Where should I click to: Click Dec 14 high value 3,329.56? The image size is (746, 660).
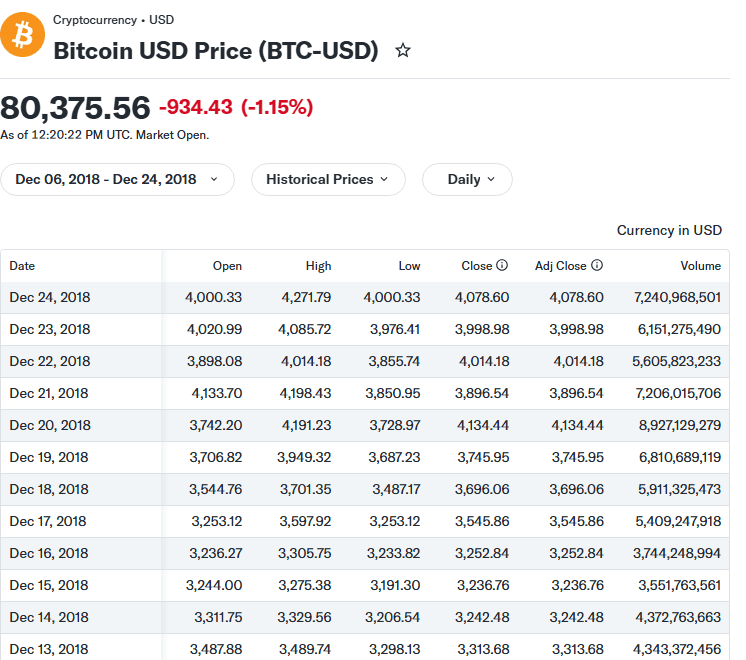(304, 617)
